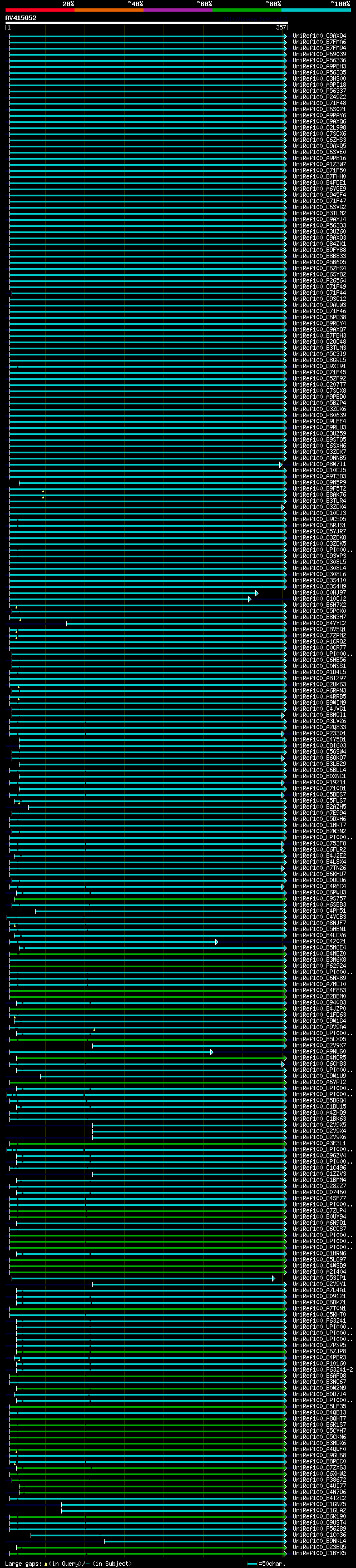Click hit UniRef100_Q3HS00
This screenshot has width=356, height=1568.
coord(319,78)
